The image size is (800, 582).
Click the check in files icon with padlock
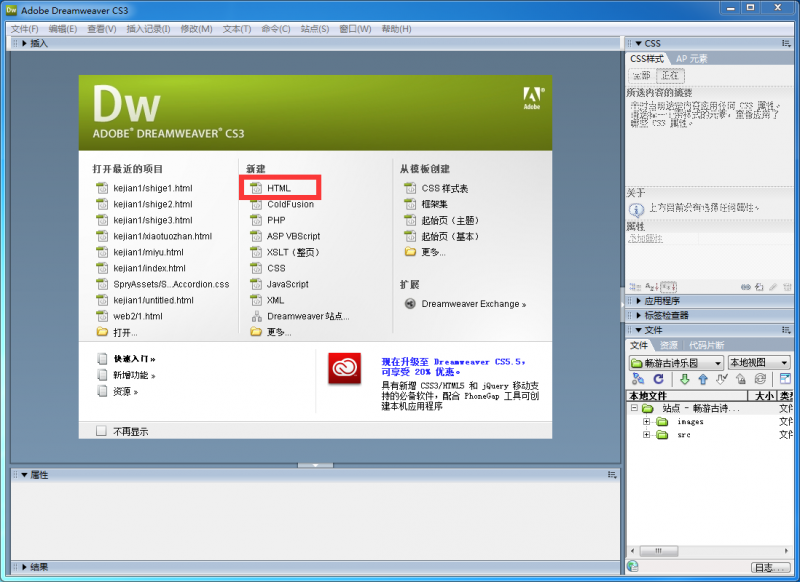741,379
